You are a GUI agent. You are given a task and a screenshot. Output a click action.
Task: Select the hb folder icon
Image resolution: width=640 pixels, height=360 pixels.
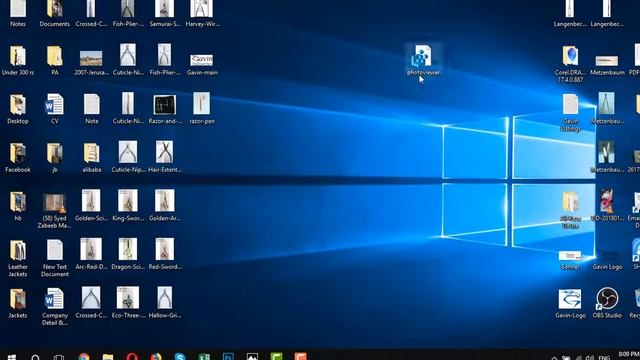[x=18, y=206]
